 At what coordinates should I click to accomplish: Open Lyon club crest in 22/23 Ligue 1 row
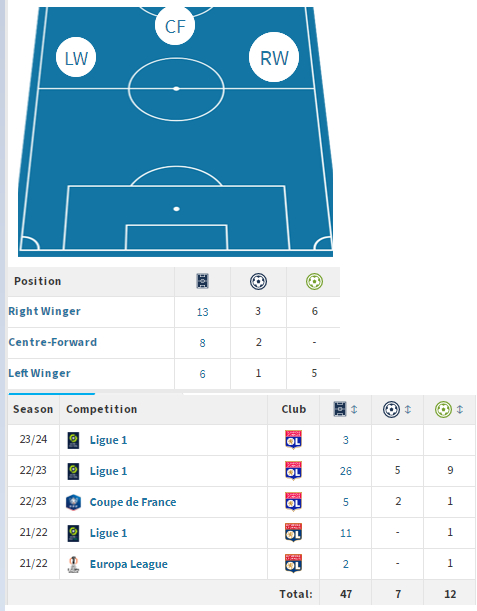coord(293,471)
